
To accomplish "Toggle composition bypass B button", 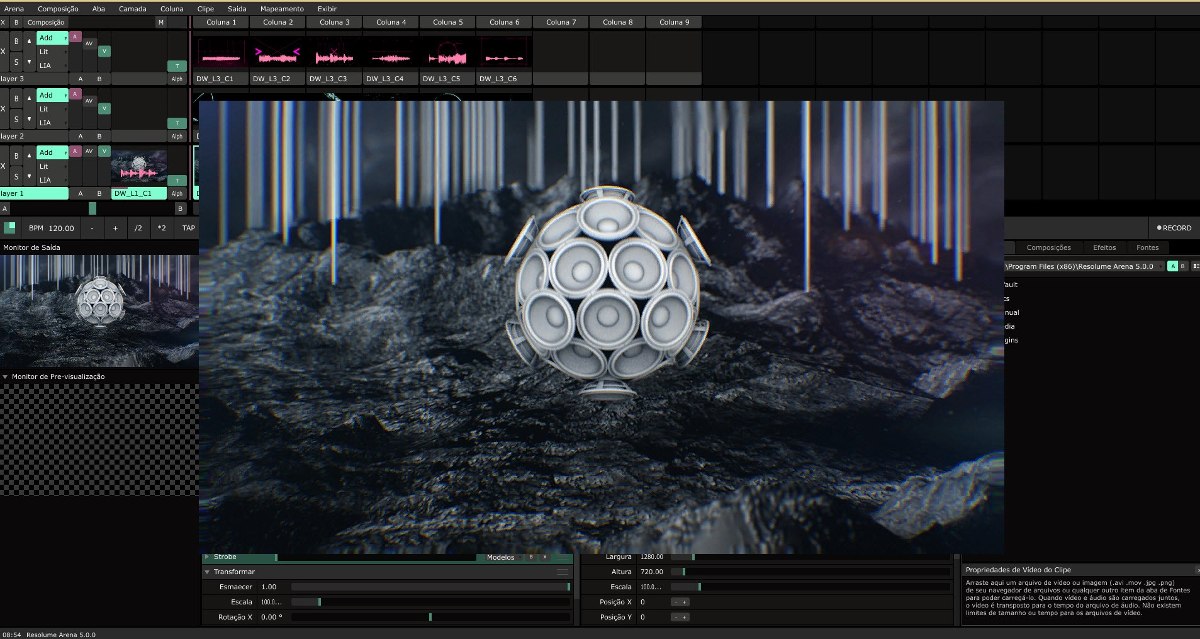I will (x=15, y=22).
